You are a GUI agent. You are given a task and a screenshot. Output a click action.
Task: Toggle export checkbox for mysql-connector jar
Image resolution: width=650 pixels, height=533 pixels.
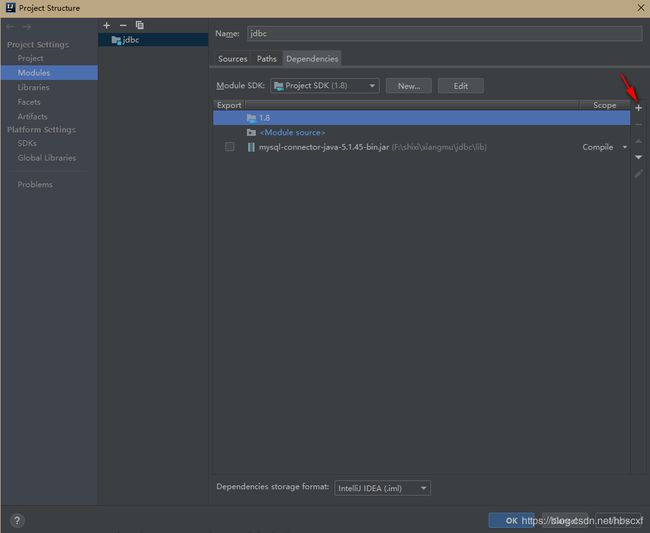point(229,147)
